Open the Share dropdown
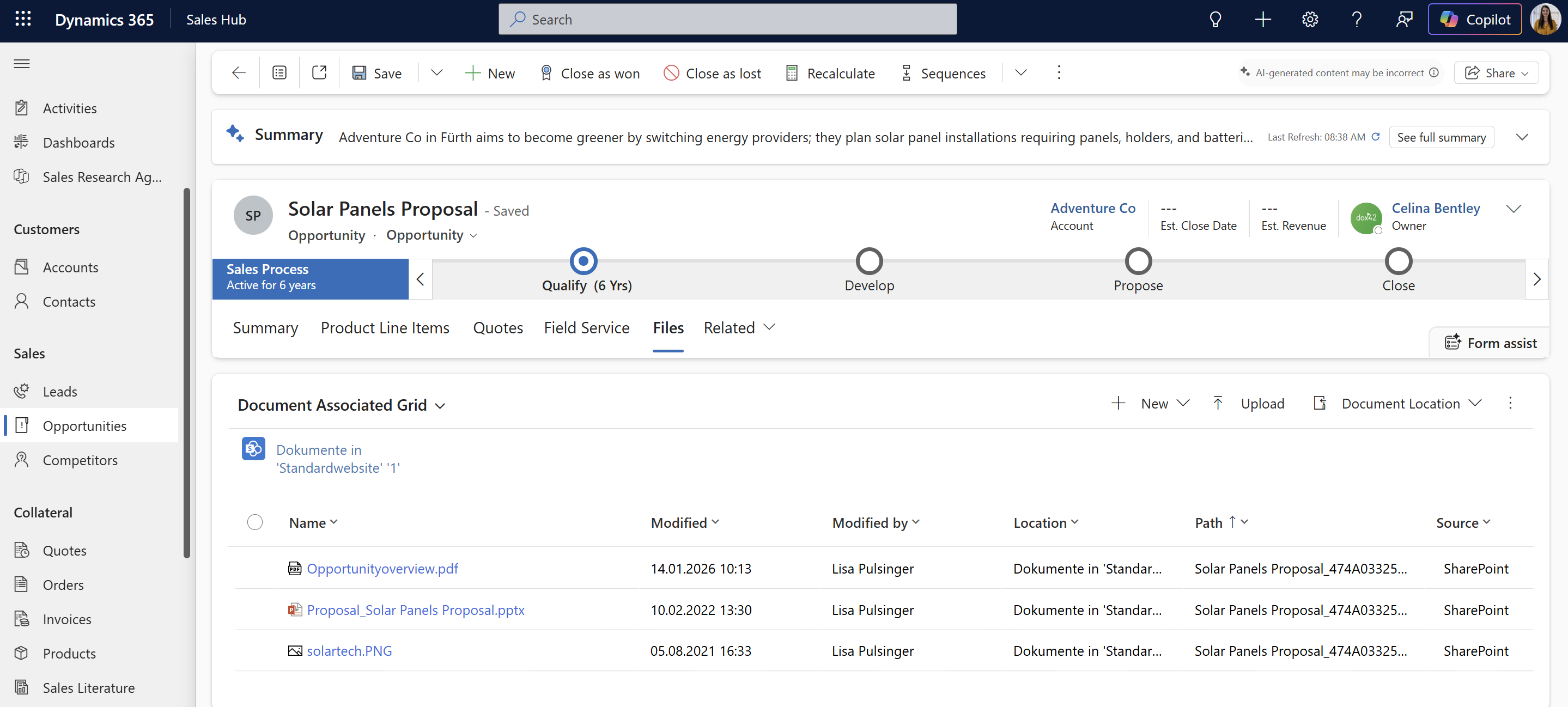 (x=1496, y=73)
